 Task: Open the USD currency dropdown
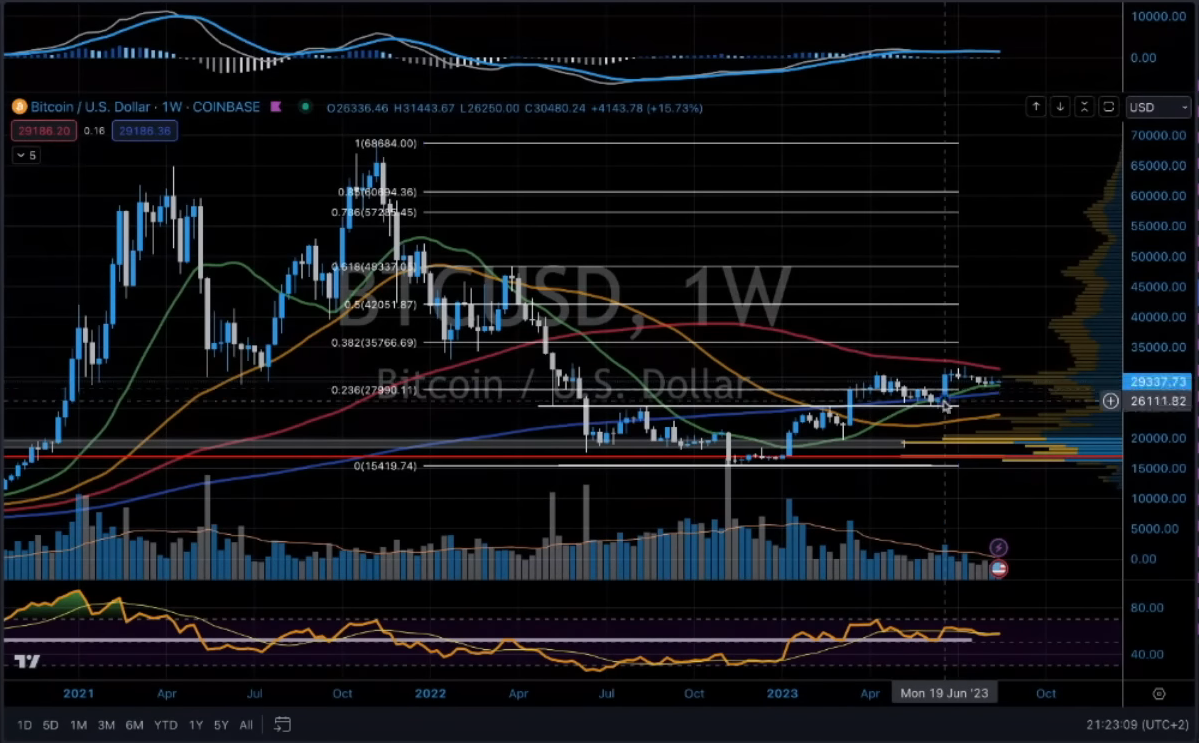(1158, 107)
